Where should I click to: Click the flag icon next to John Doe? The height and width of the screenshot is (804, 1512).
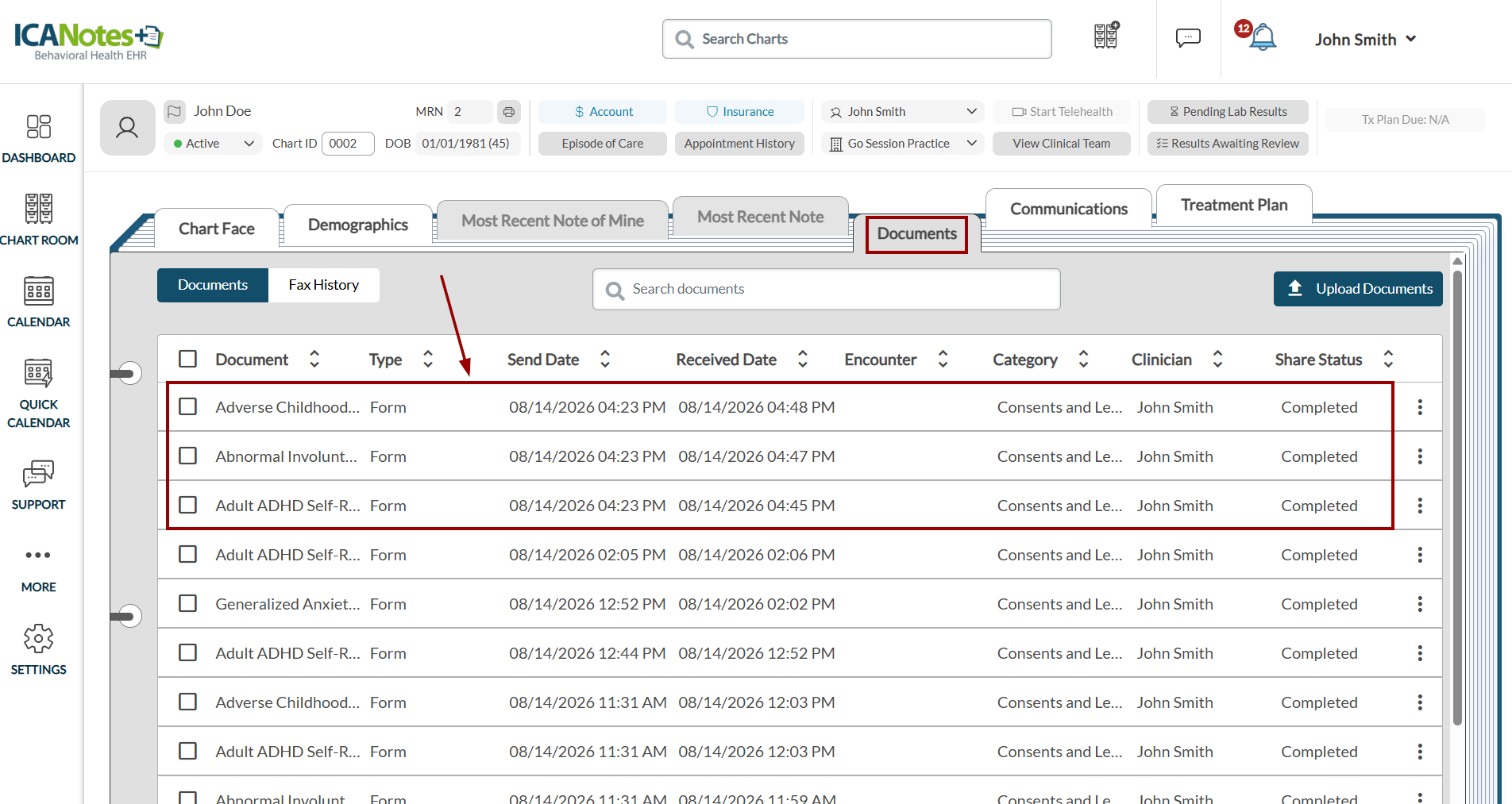pos(175,111)
